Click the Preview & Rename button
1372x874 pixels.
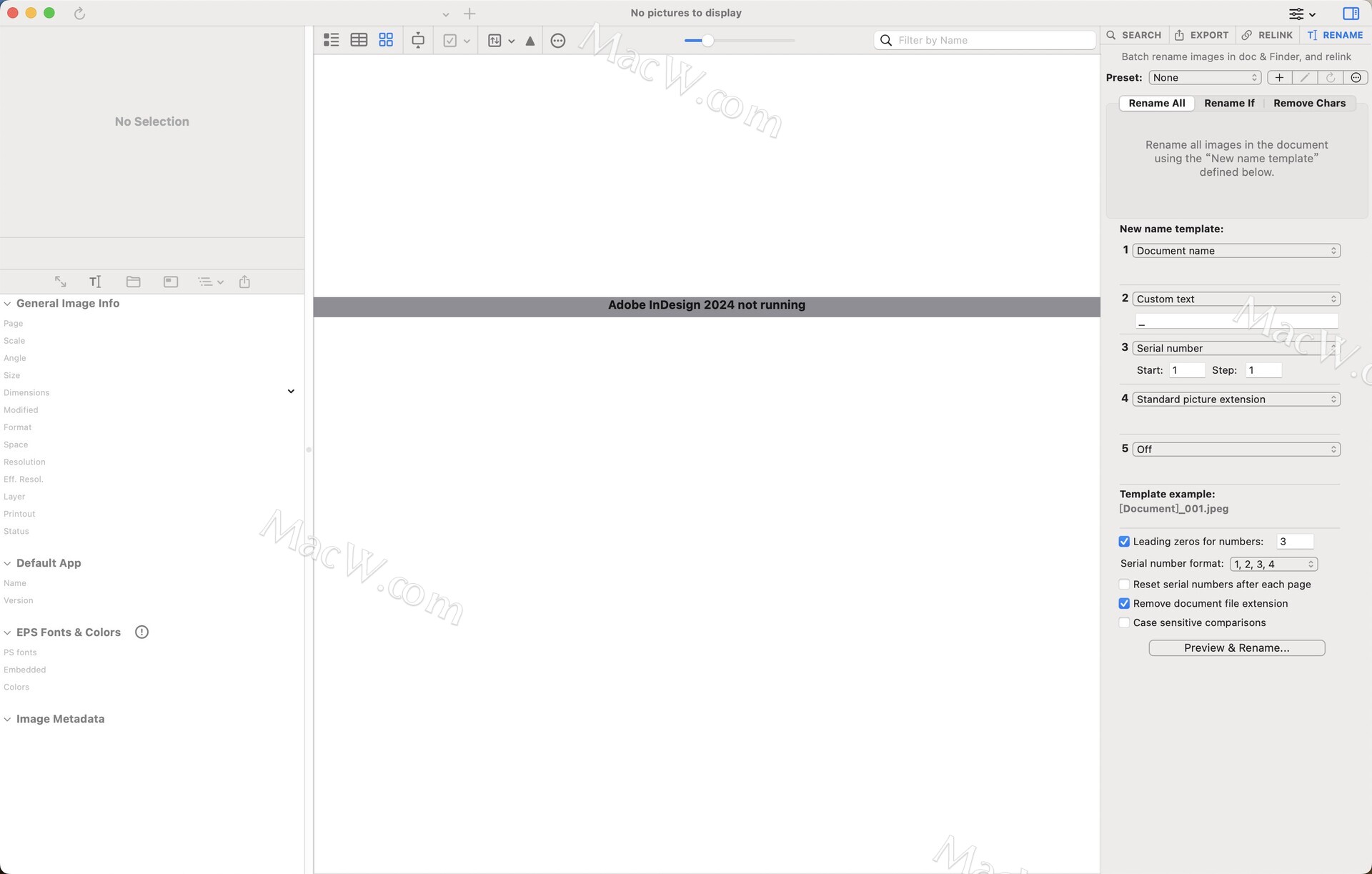pos(1237,648)
